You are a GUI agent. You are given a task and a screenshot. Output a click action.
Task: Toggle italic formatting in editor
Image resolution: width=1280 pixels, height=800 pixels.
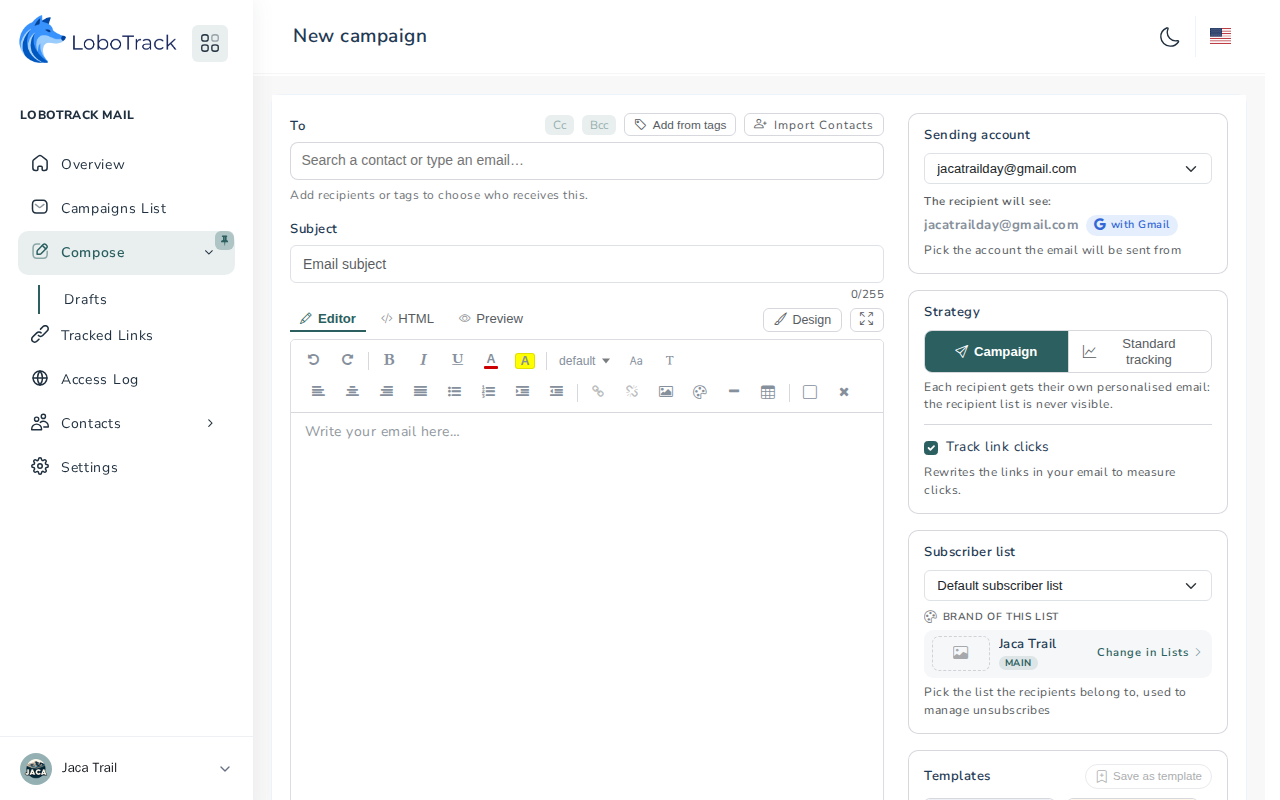coord(424,360)
